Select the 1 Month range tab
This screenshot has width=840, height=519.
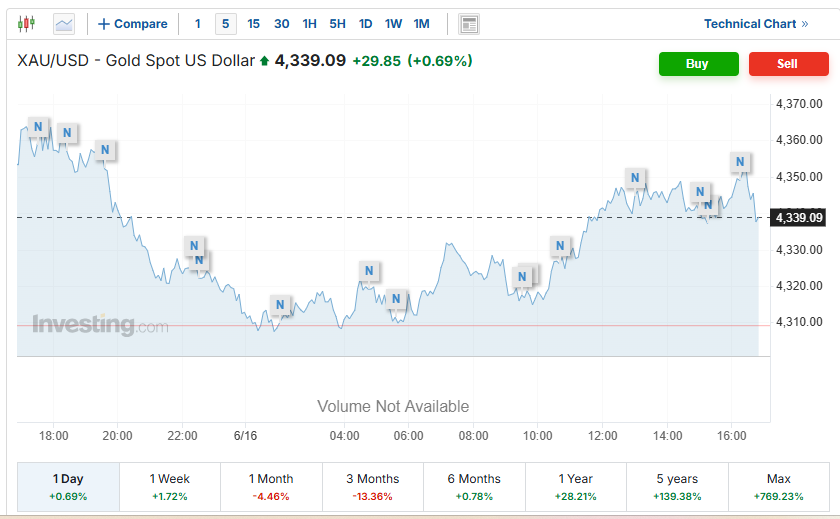pos(271,487)
